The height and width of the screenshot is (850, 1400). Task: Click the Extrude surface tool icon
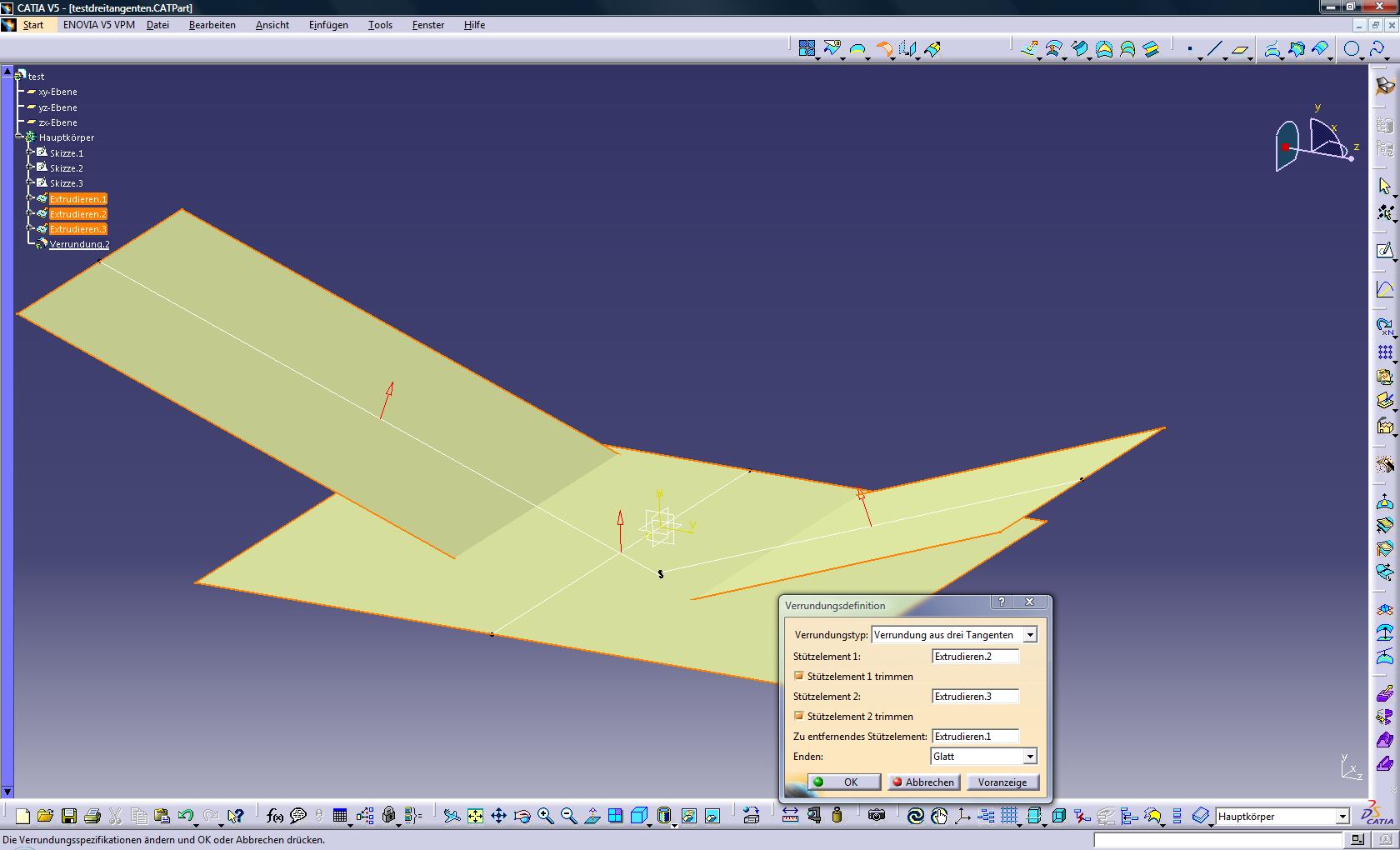click(x=1030, y=50)
